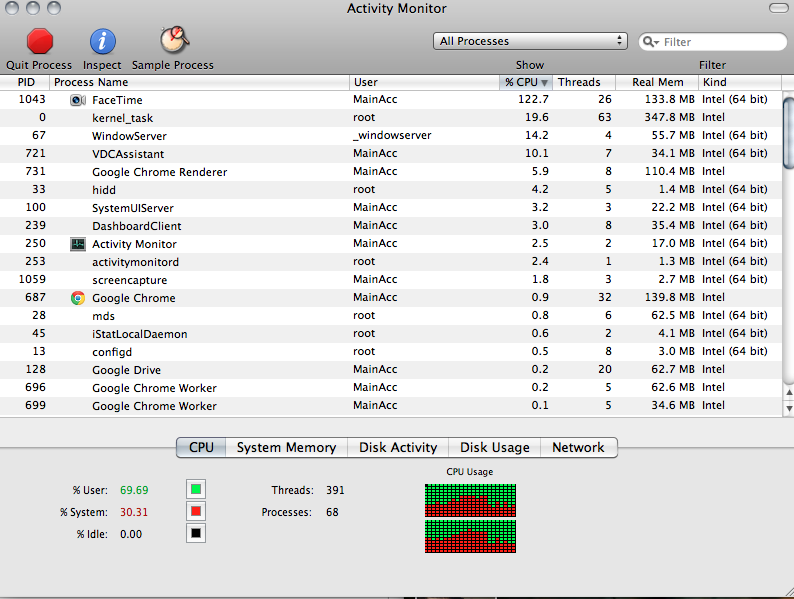
Task: Click the Processes count 68
Action: (332, 512)
